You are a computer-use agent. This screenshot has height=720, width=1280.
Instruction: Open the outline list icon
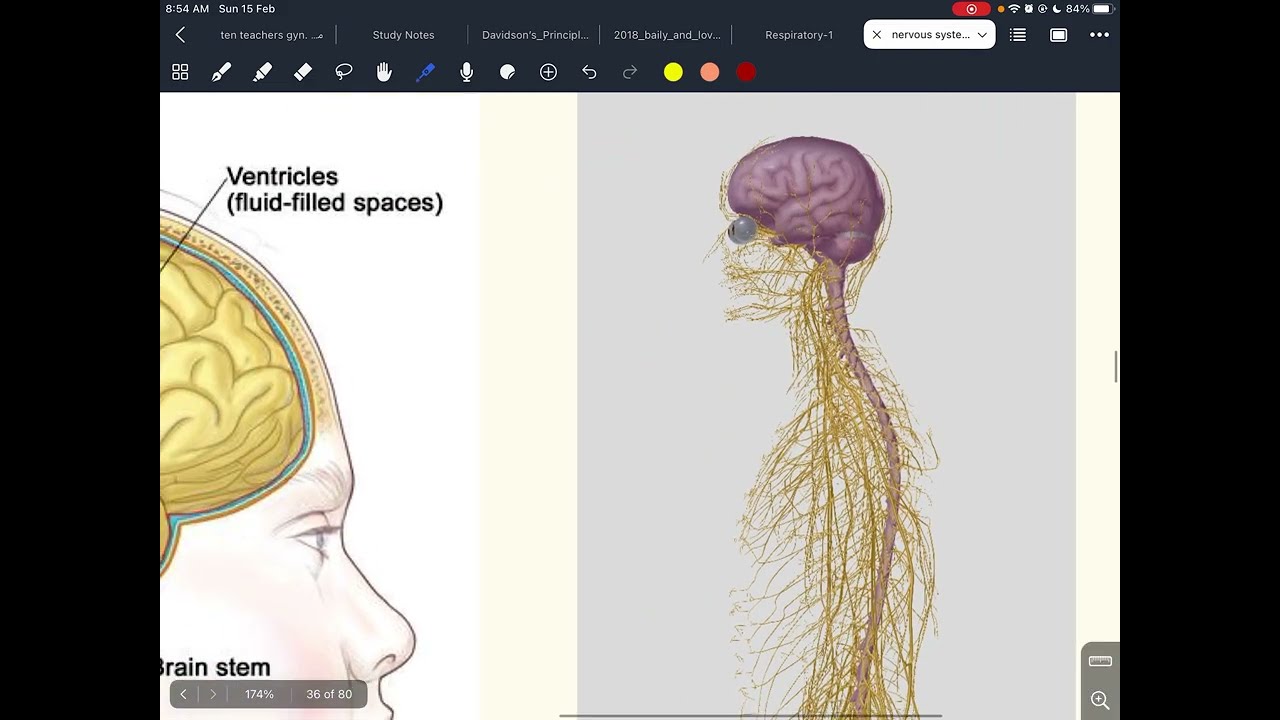point(1018,35)
